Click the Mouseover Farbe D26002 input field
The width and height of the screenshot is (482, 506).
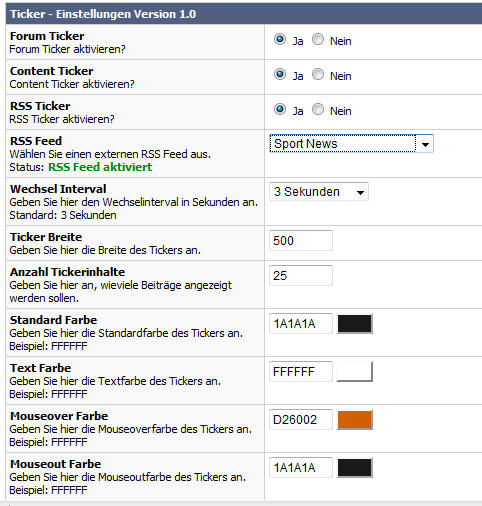pos(301,419)
